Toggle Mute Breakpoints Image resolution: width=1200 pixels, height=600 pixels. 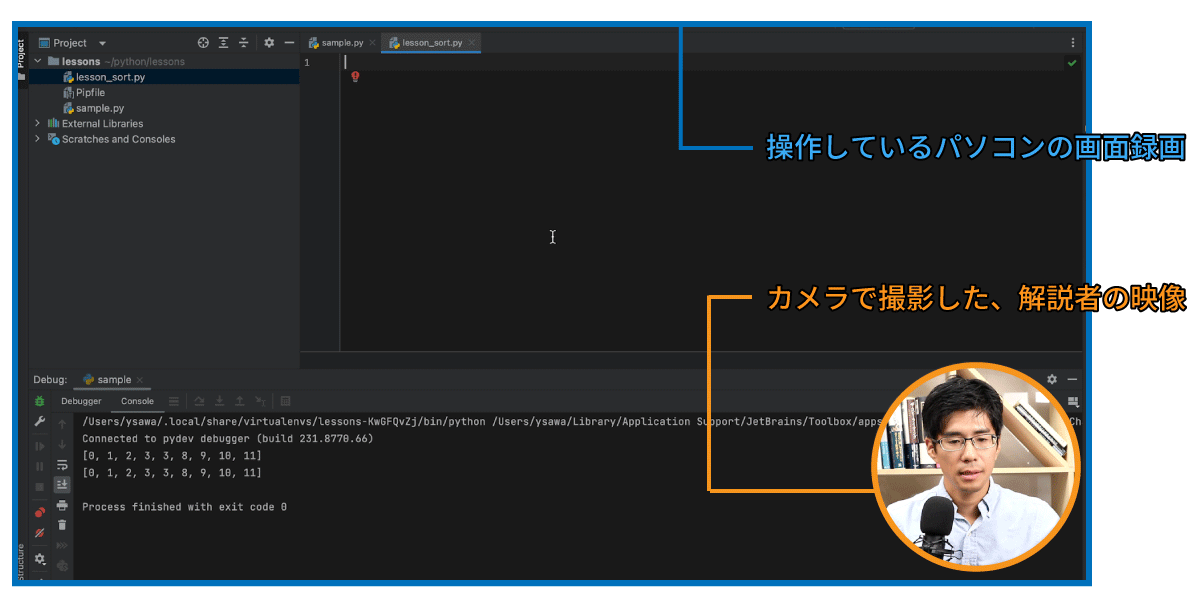[x=40, y=533]
